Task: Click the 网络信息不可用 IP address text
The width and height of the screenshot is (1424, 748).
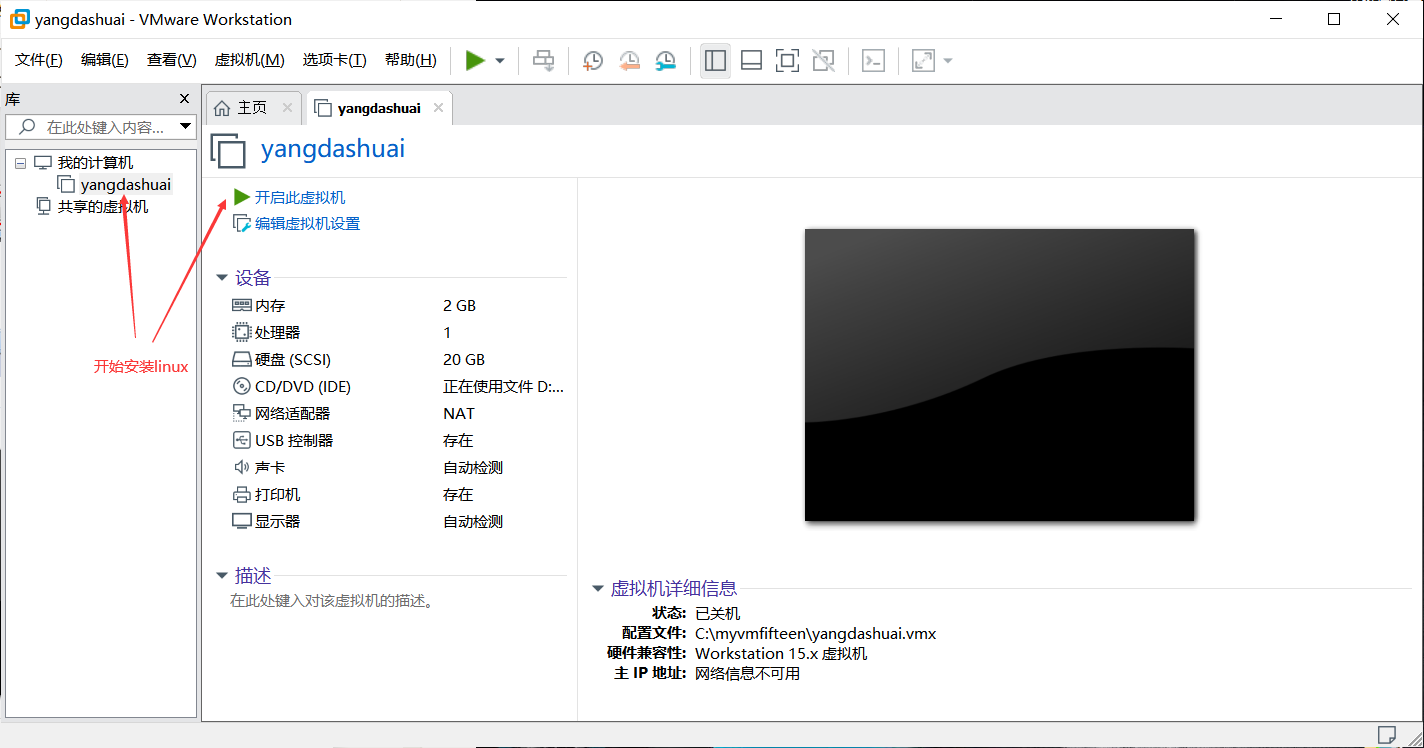Action: click(x=747, y=673)
